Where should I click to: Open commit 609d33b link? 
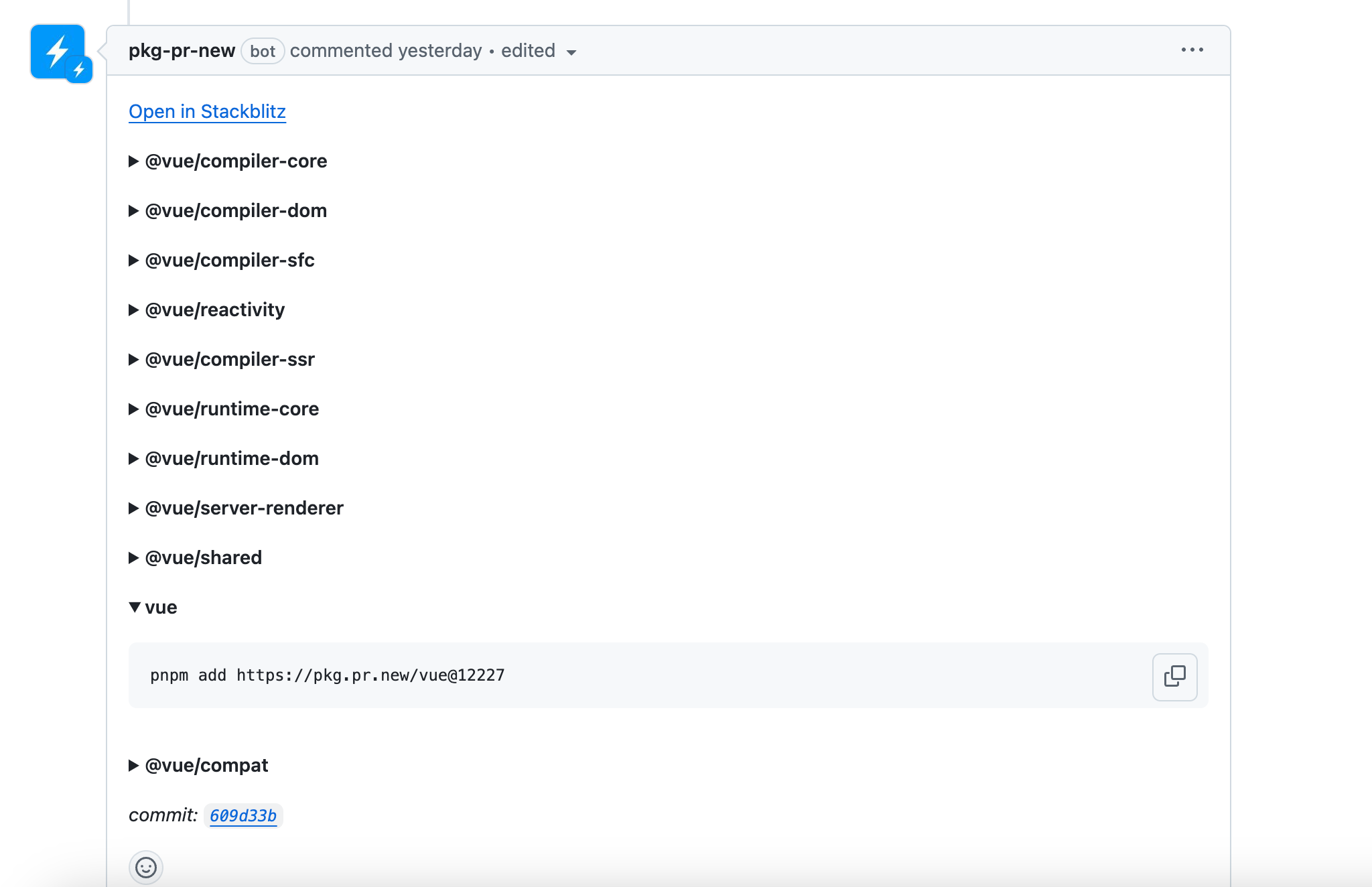click(x=243, y=816)
